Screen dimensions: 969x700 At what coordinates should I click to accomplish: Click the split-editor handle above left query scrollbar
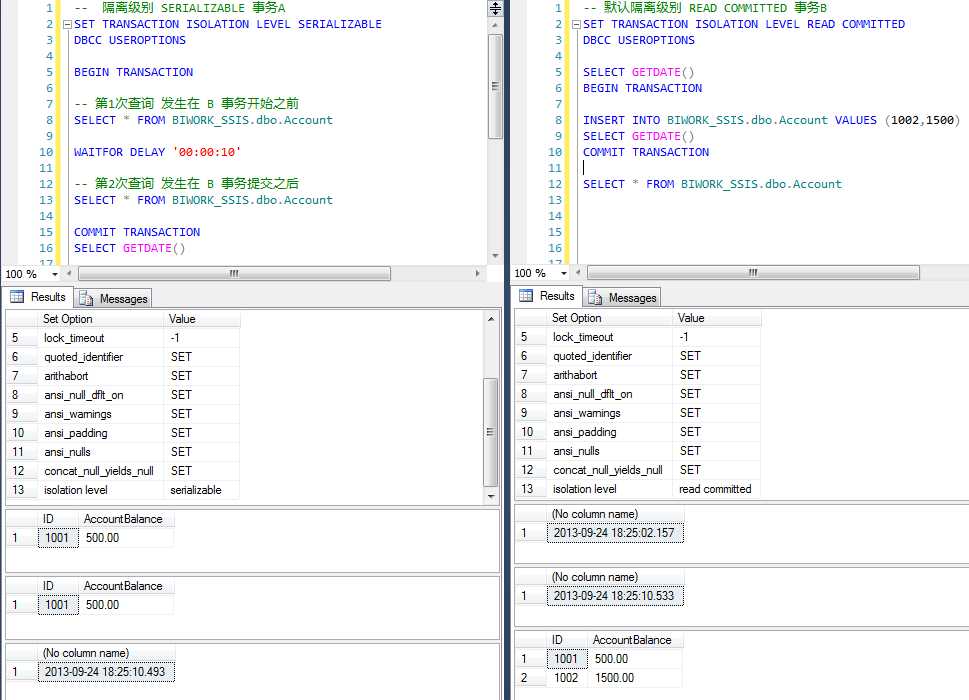click(x=495, y=8)
